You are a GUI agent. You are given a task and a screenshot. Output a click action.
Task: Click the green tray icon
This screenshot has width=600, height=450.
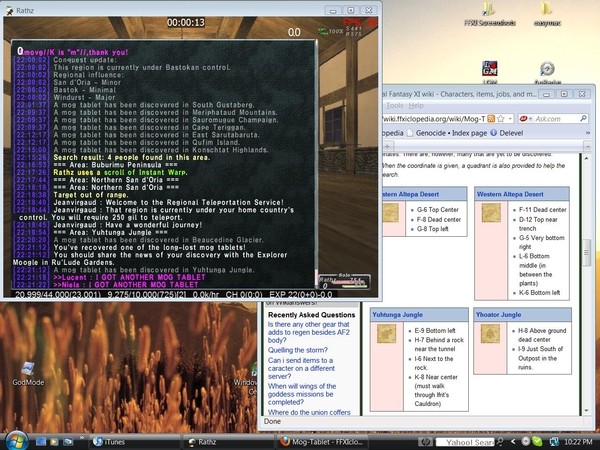point(538,442)
